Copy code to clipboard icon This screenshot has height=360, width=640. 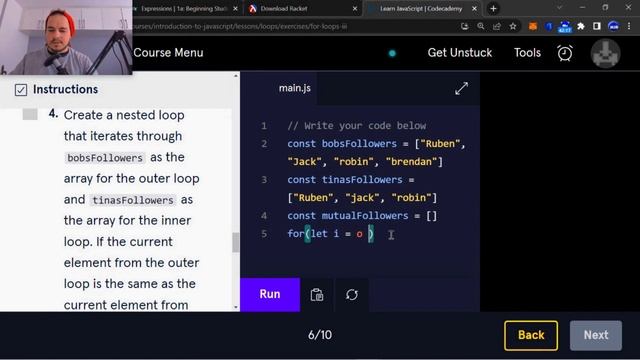[317, 294]
